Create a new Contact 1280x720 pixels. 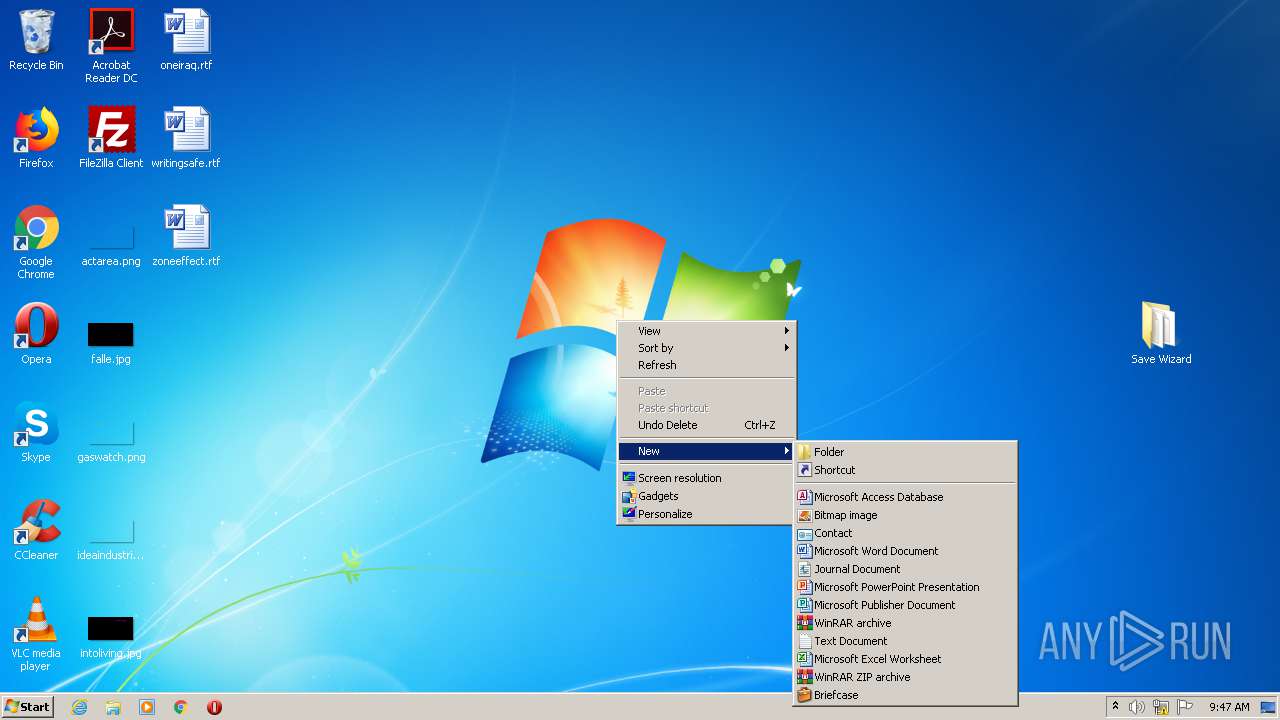(x=905, y=533)
